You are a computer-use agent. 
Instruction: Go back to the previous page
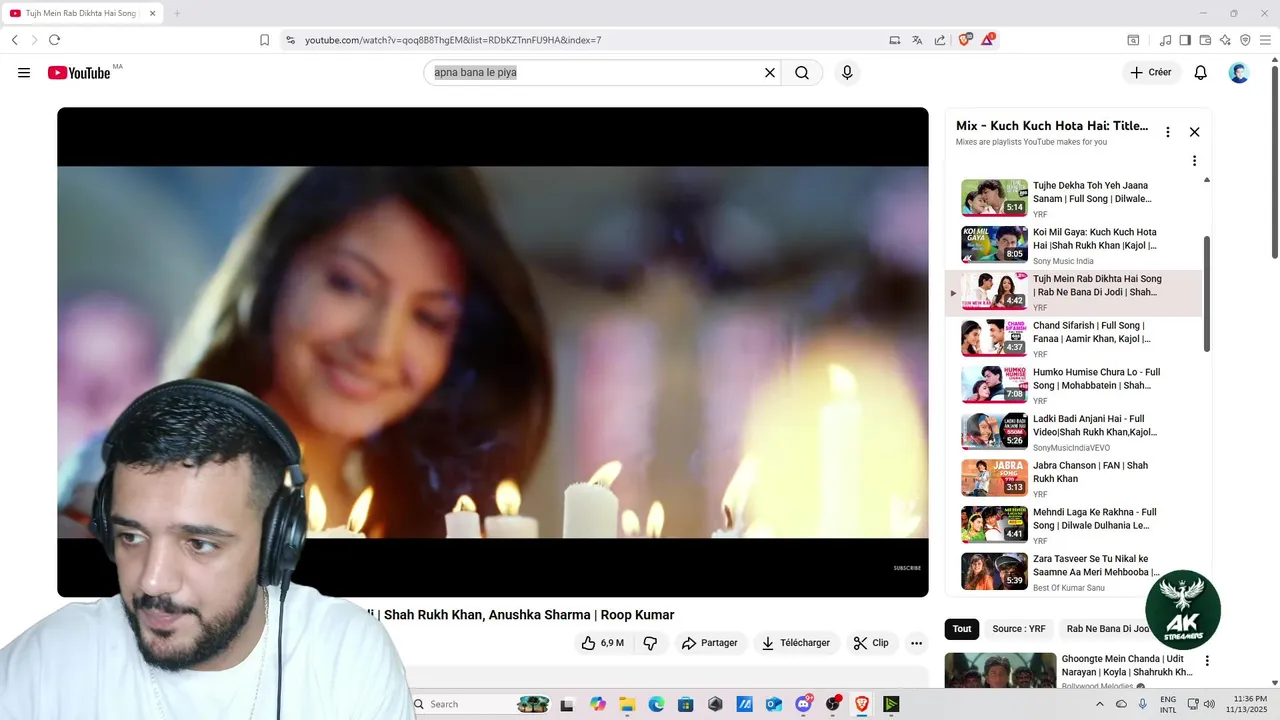[x=14, y=40]
